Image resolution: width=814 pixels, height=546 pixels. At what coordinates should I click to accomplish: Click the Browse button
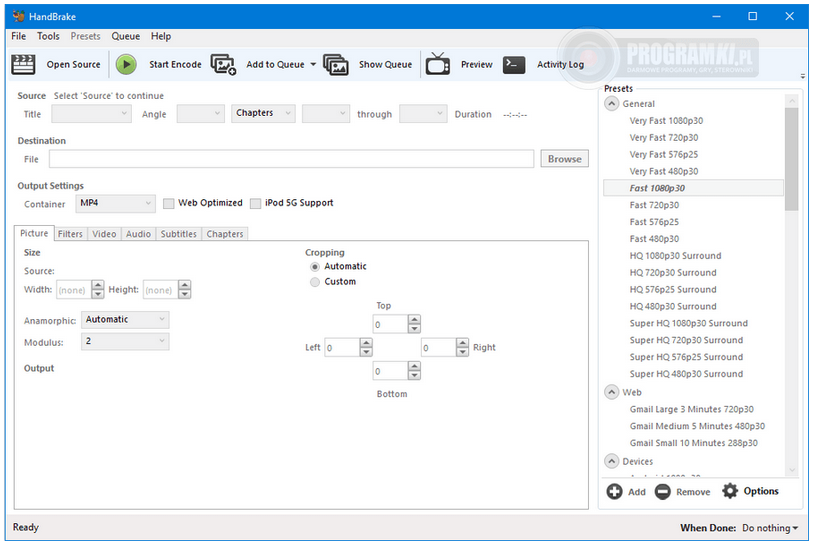[x=564, y=159]
